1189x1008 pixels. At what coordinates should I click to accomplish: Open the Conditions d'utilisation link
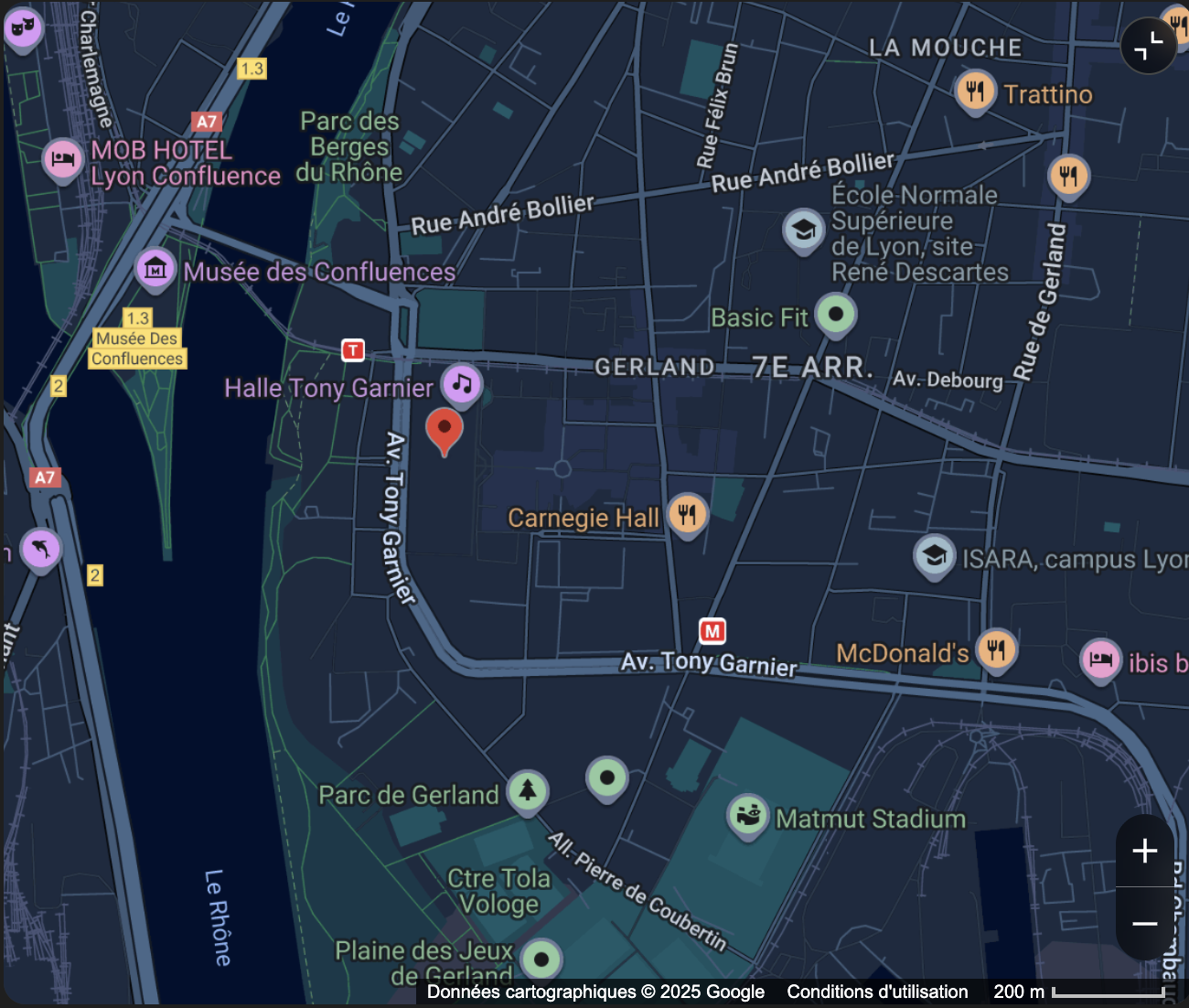(x=877, y=992)
